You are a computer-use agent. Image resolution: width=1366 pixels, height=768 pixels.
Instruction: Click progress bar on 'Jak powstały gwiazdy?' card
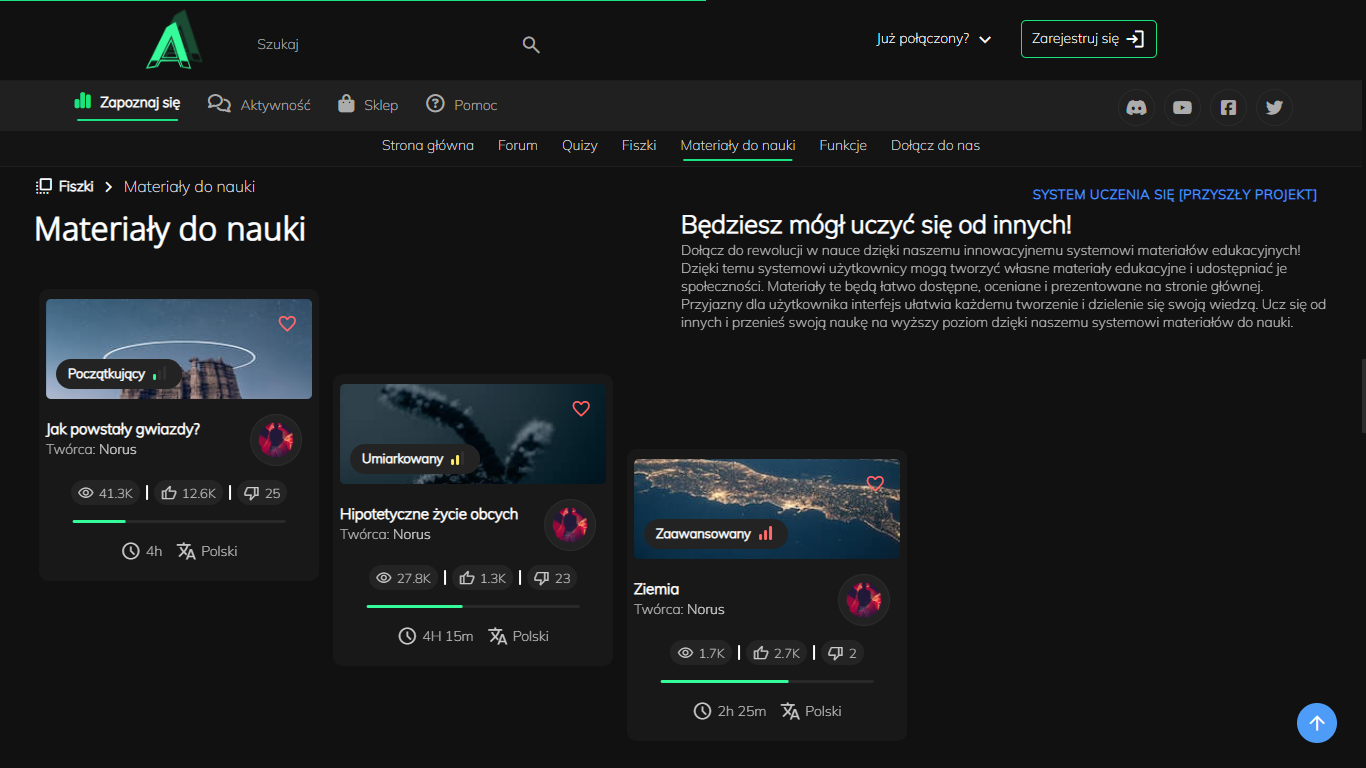click(179, 521)
